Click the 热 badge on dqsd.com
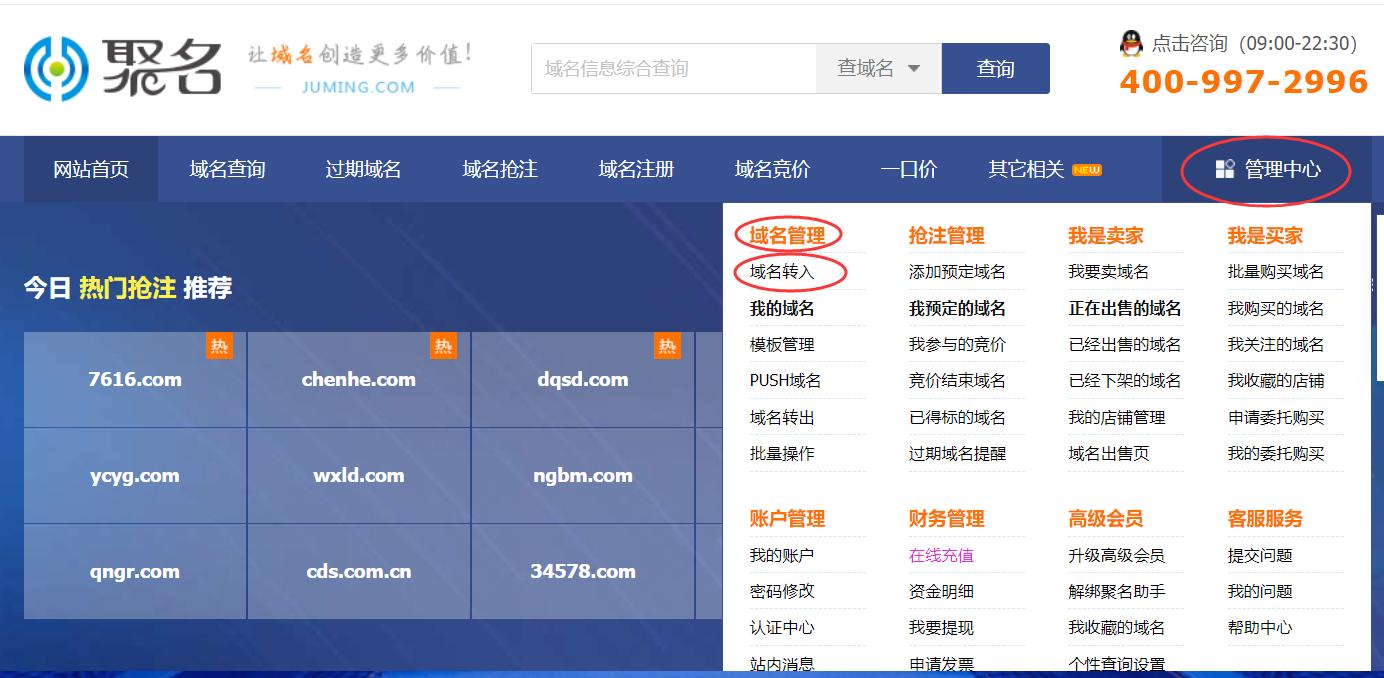Viewport: 1384px width, 678px height. [x=667, y=346]
